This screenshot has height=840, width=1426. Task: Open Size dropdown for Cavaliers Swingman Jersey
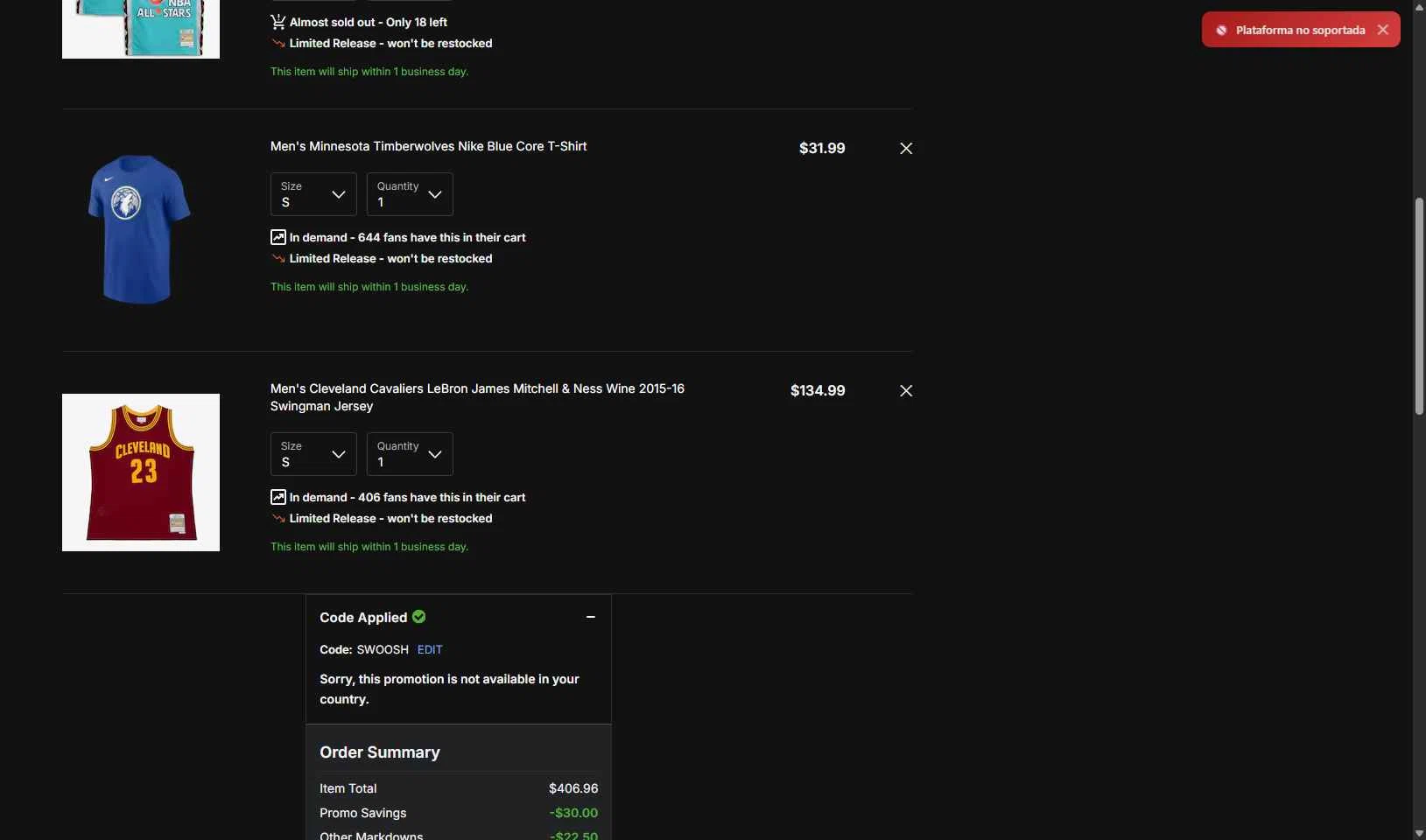(313, 454)
